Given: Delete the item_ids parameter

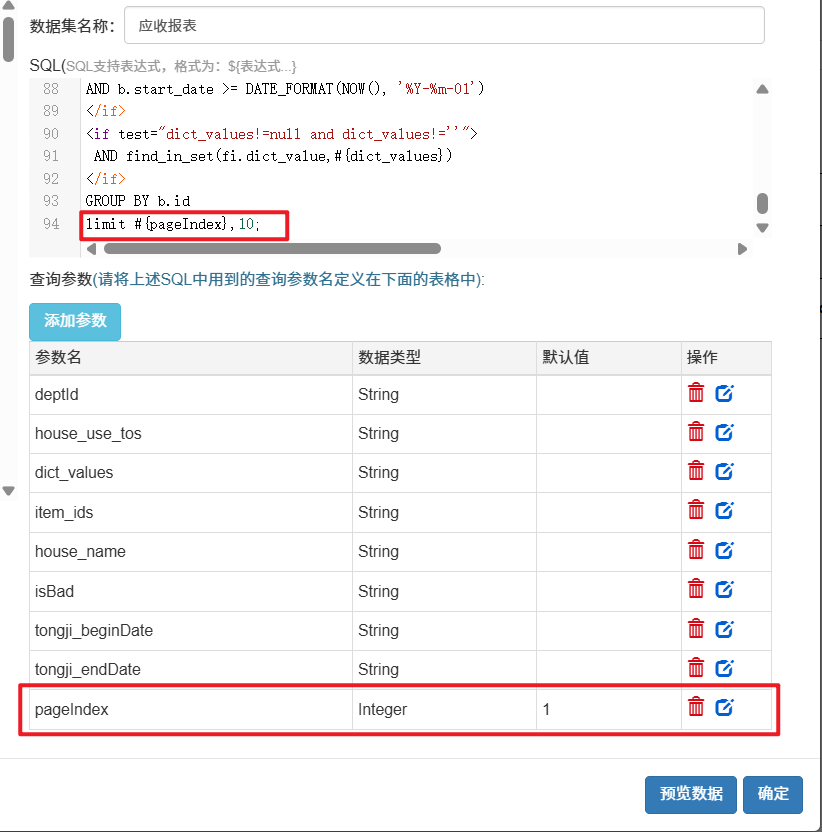Looking at the screenshot, I should (x=696, y=510).
